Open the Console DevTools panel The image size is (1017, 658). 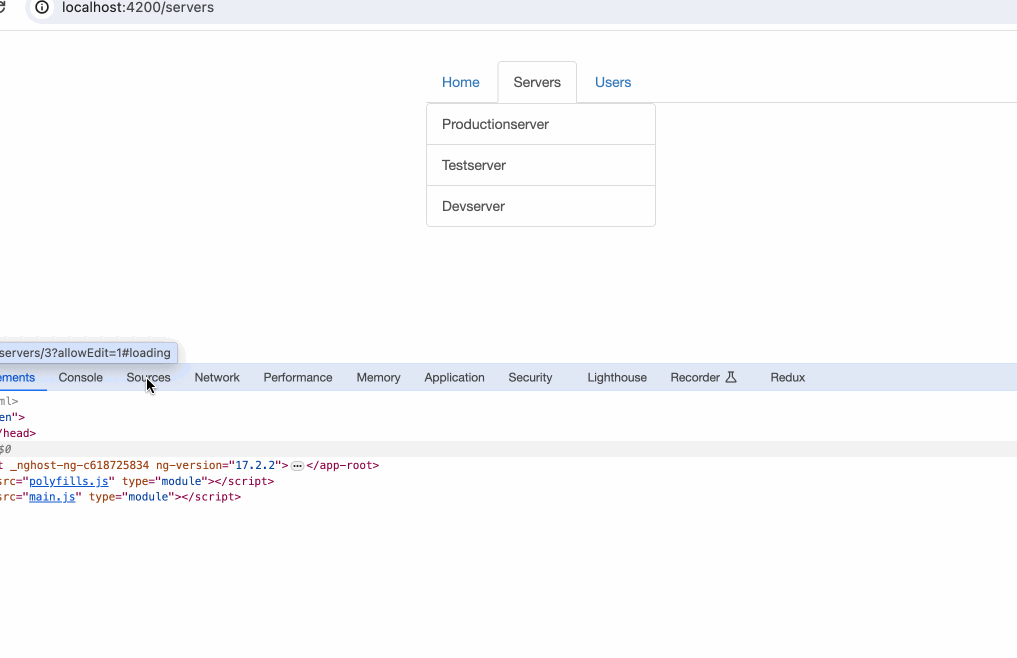pos(80,378)
